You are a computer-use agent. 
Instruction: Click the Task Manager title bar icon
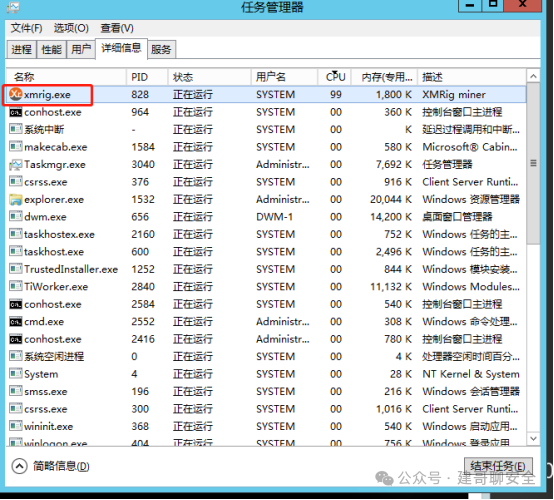[13, 7]
